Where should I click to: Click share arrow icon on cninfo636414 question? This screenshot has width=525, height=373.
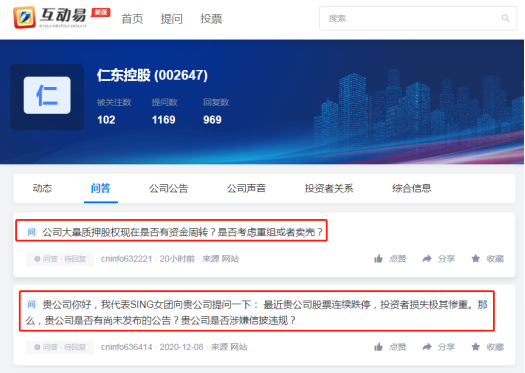(427, 347)
